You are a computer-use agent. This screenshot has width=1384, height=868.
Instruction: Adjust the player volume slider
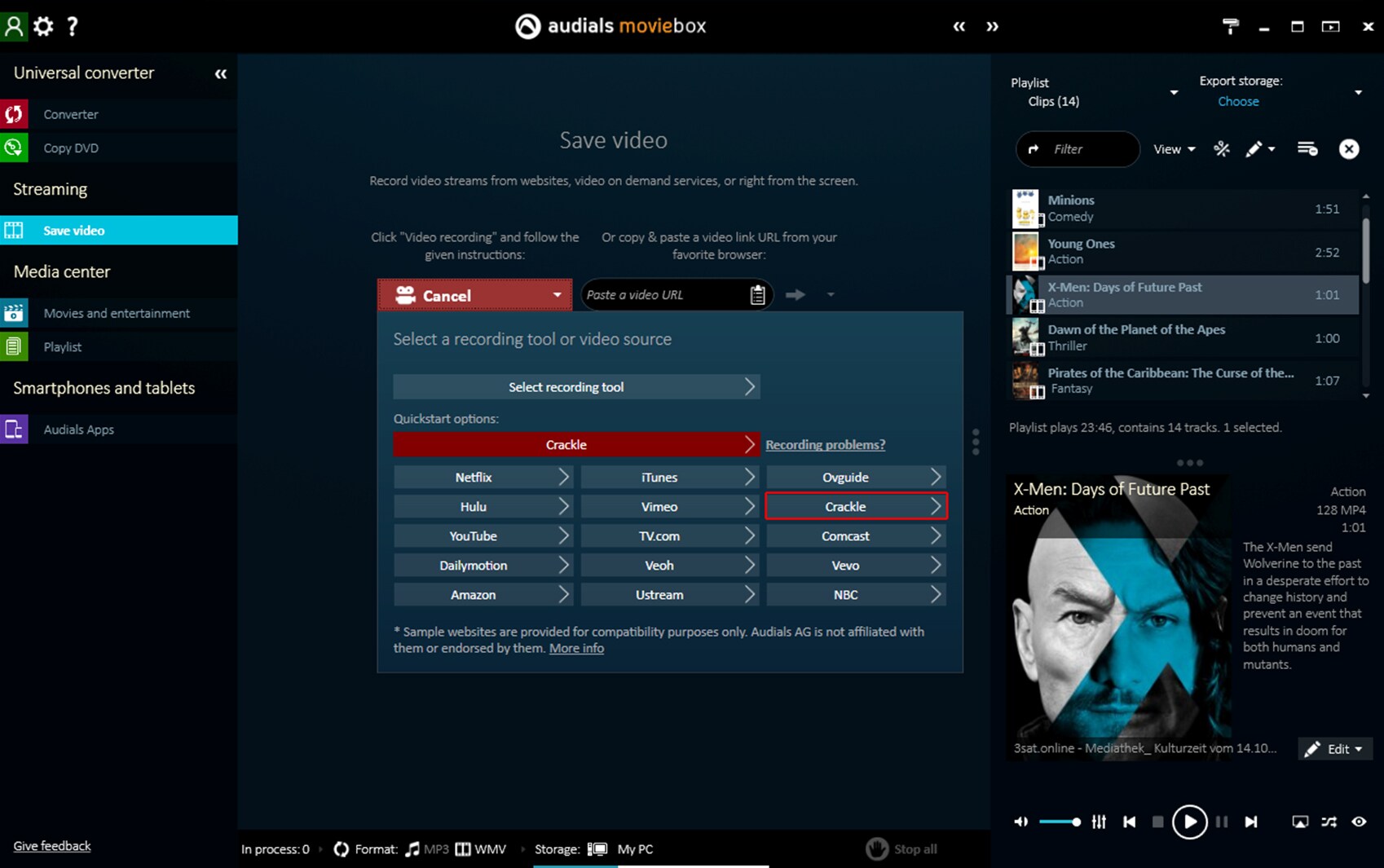pos(1060,822)
